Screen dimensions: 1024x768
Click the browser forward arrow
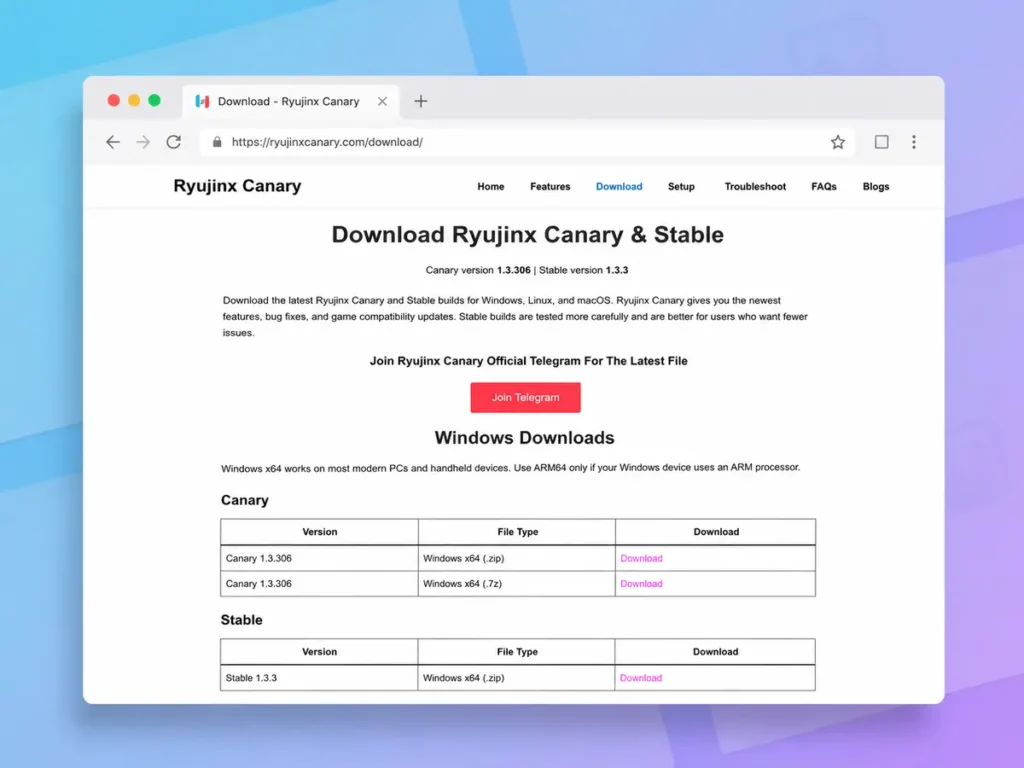[x=143, y=142]
